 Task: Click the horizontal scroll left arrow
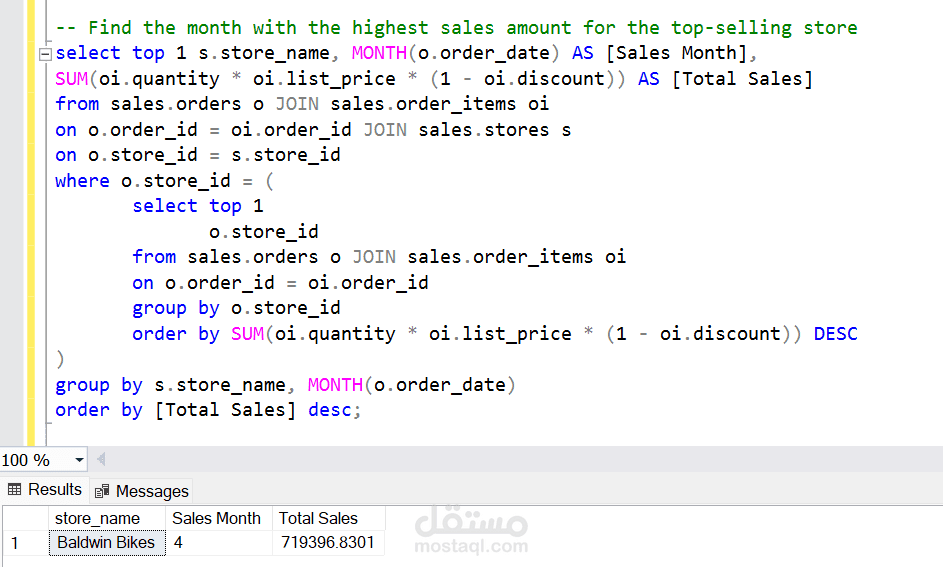pyautogui.click(x=101, y=460)
